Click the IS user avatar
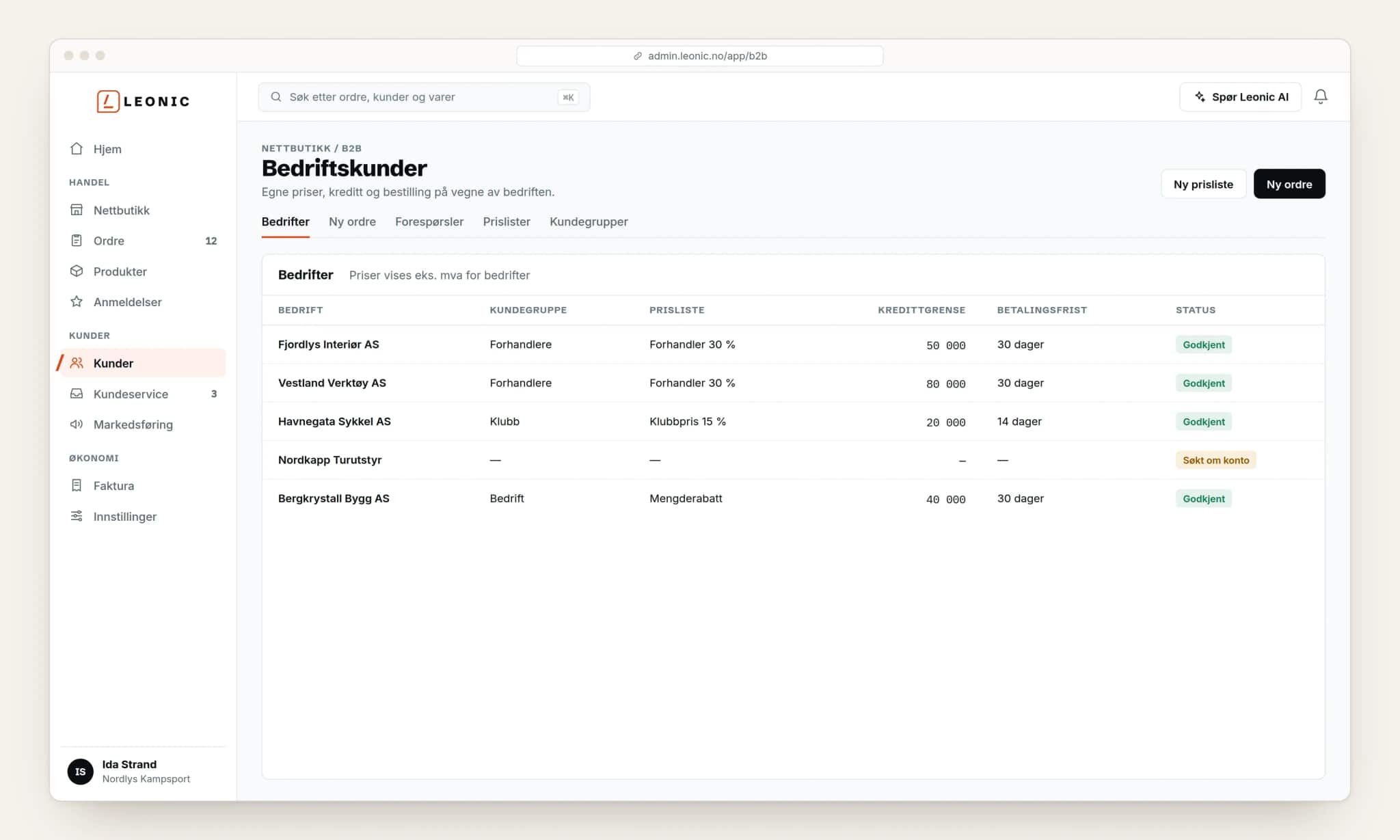Viewport: 1400px width, 840px height. 81,772
